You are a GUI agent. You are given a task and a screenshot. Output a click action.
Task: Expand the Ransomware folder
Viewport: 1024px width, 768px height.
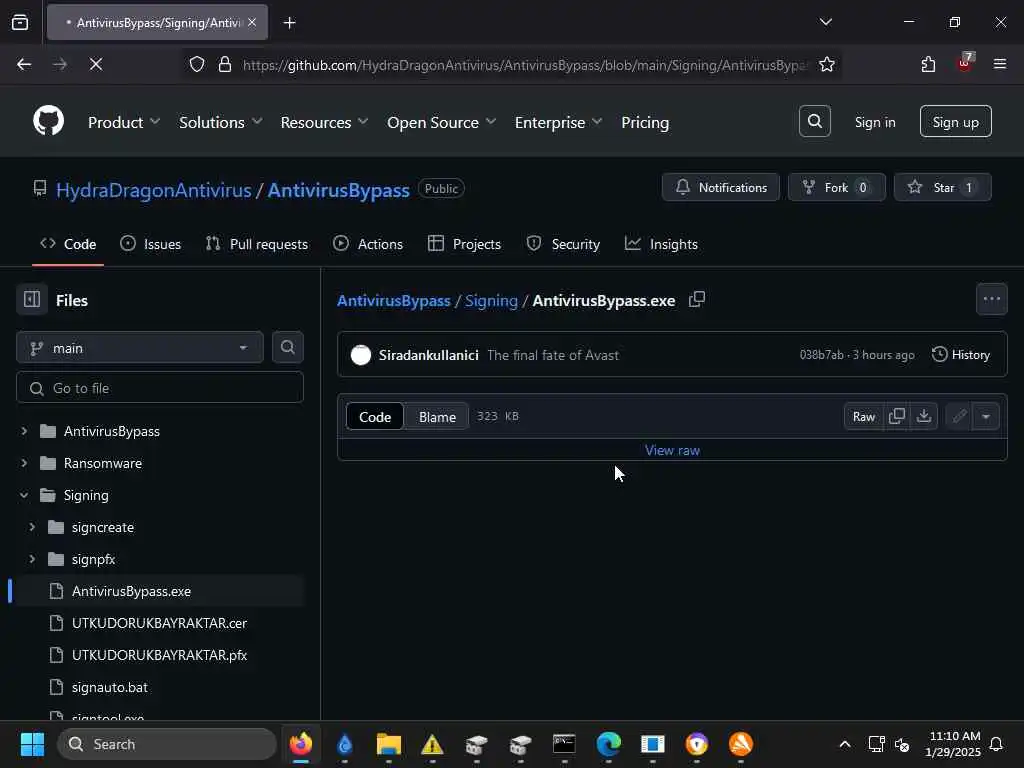tap(24, 463)
